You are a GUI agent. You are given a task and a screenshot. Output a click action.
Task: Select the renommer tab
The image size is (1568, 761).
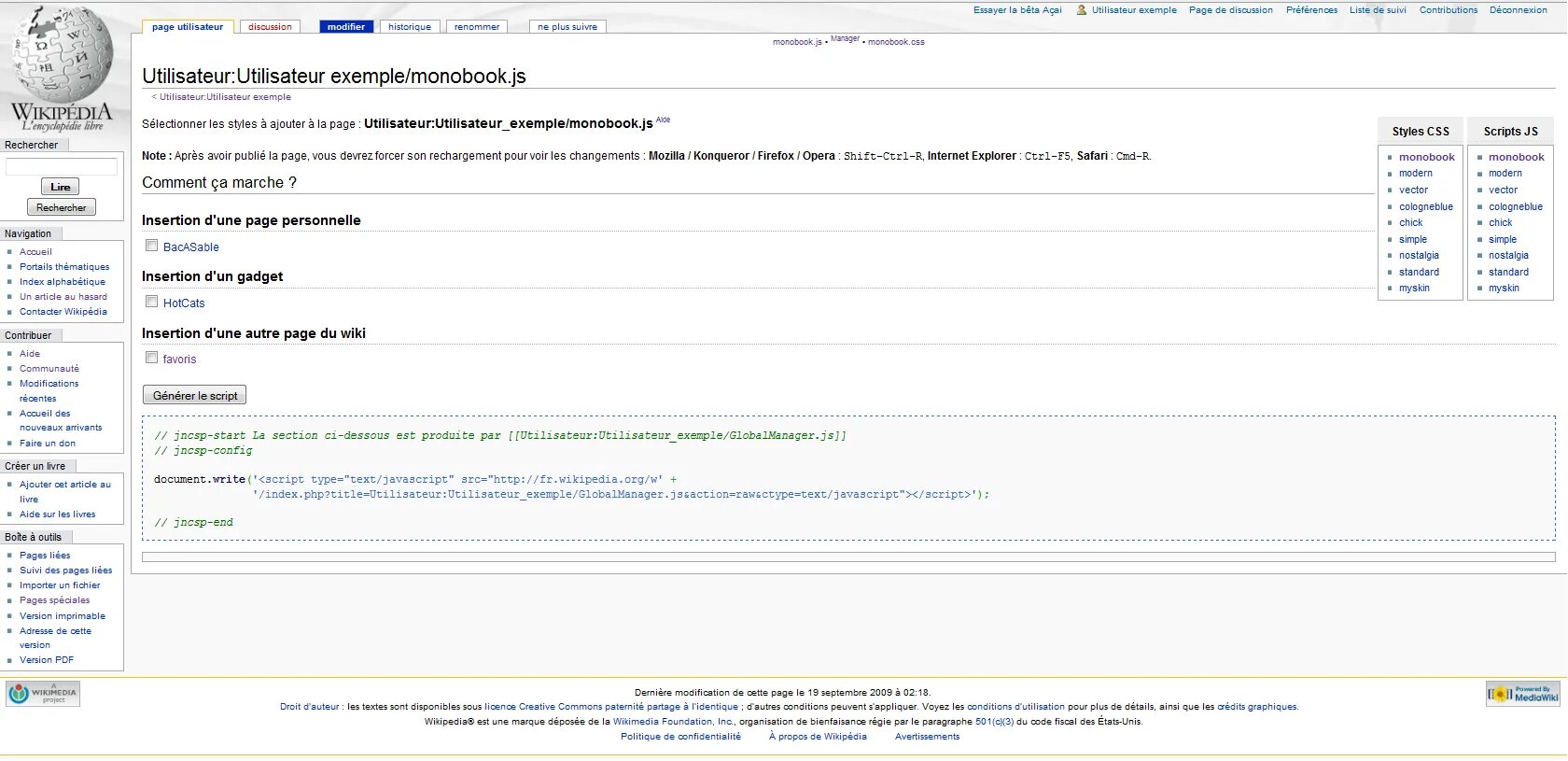click(477, 27)
